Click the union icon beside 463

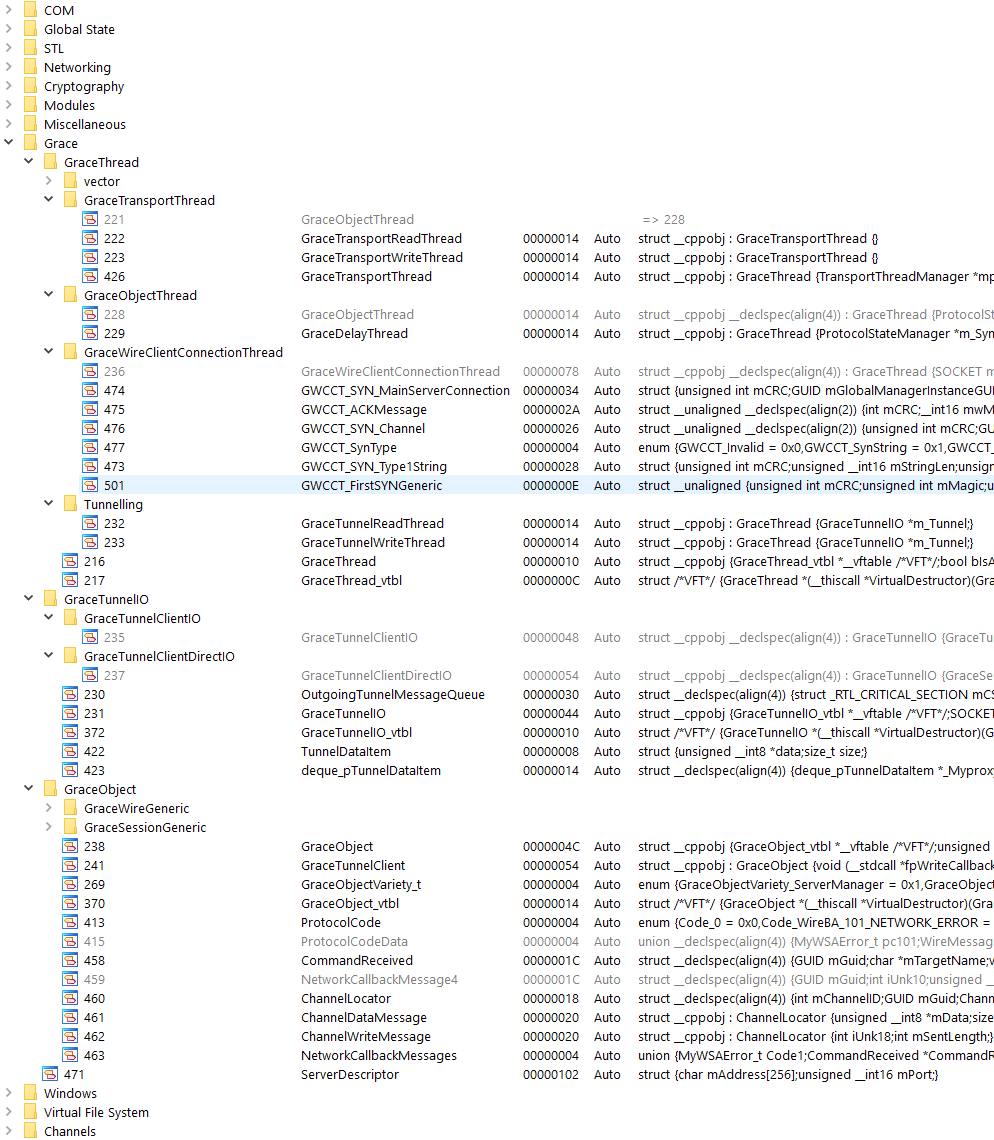click(70, 1055)
